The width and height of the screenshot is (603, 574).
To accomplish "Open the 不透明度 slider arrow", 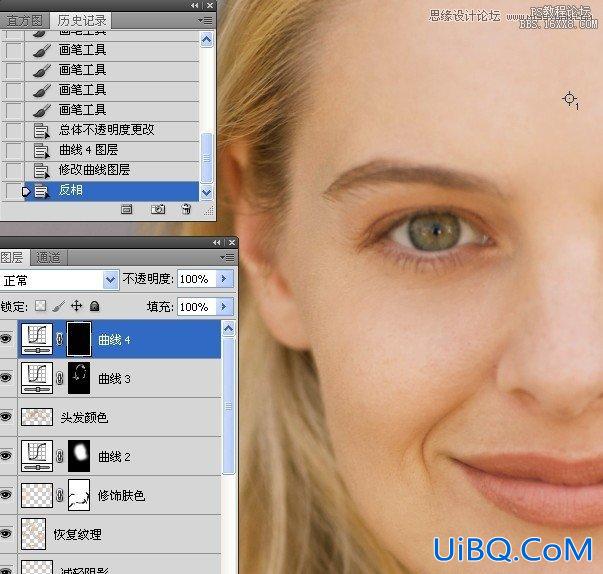I will 224,279.
